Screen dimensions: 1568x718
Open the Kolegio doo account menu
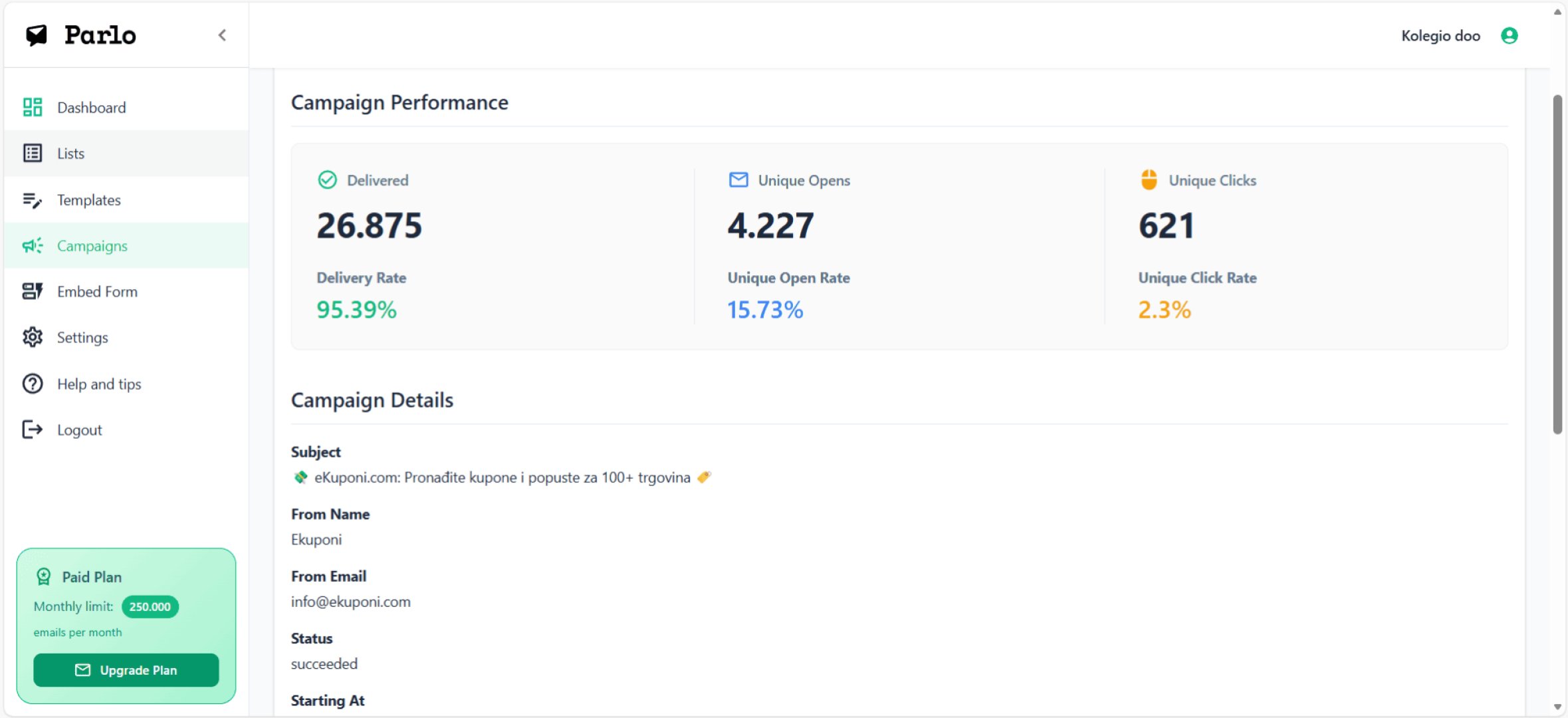(1440, 35)
